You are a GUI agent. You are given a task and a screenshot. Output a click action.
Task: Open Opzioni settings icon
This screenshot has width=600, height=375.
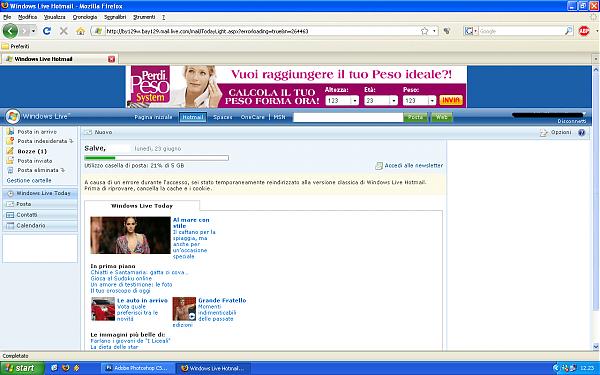(544, 133)
